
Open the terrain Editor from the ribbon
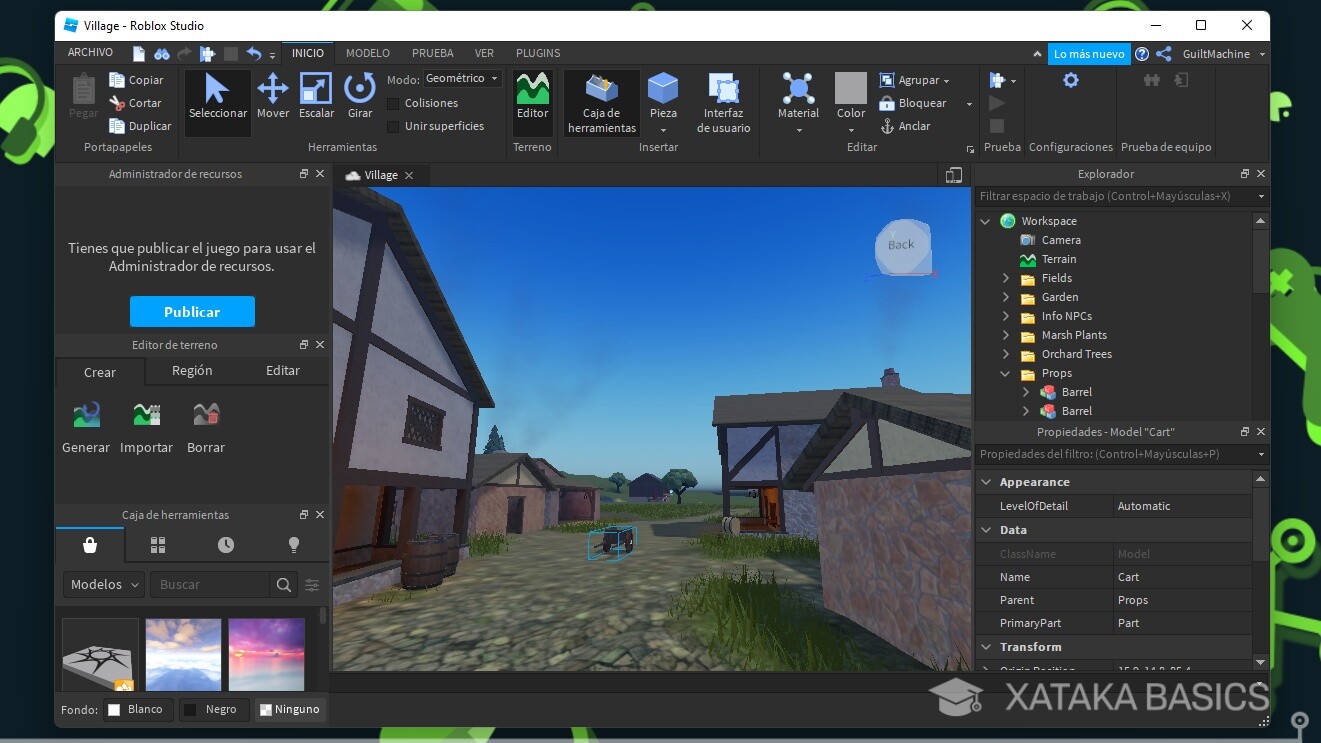pos(532,99)
